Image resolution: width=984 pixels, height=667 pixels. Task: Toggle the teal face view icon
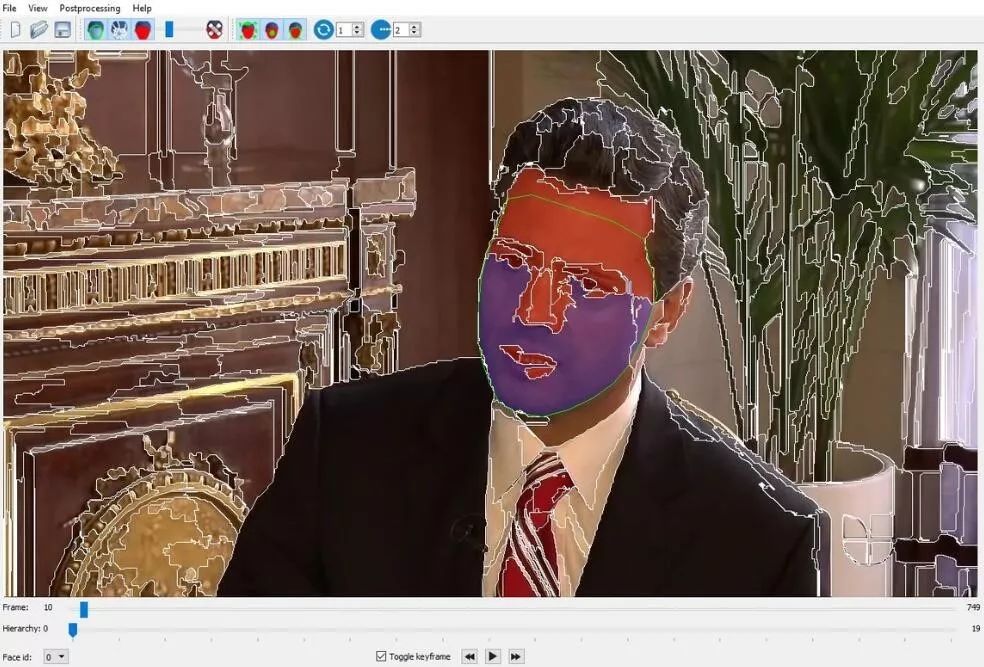[x=95, y=30]
